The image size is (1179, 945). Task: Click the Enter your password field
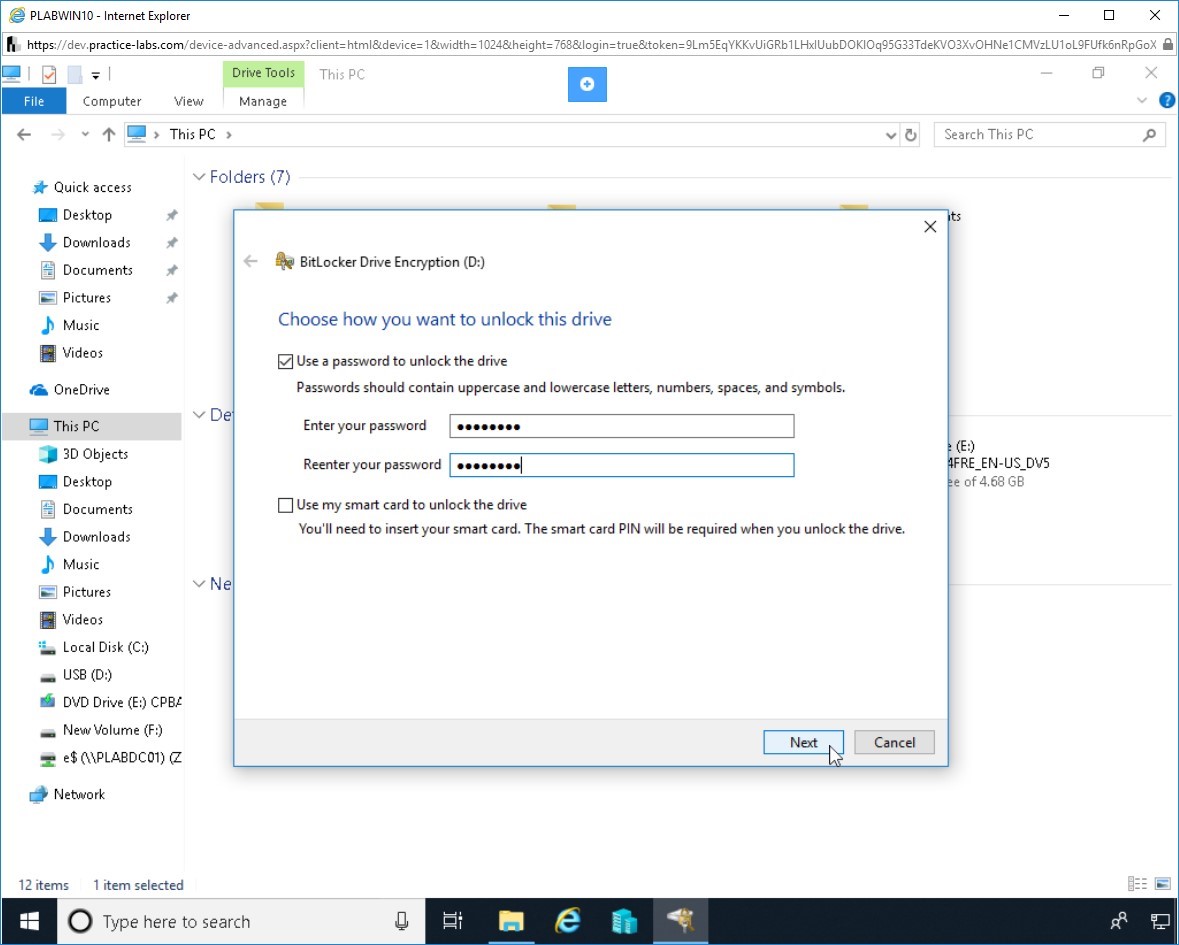pos(621,426)
